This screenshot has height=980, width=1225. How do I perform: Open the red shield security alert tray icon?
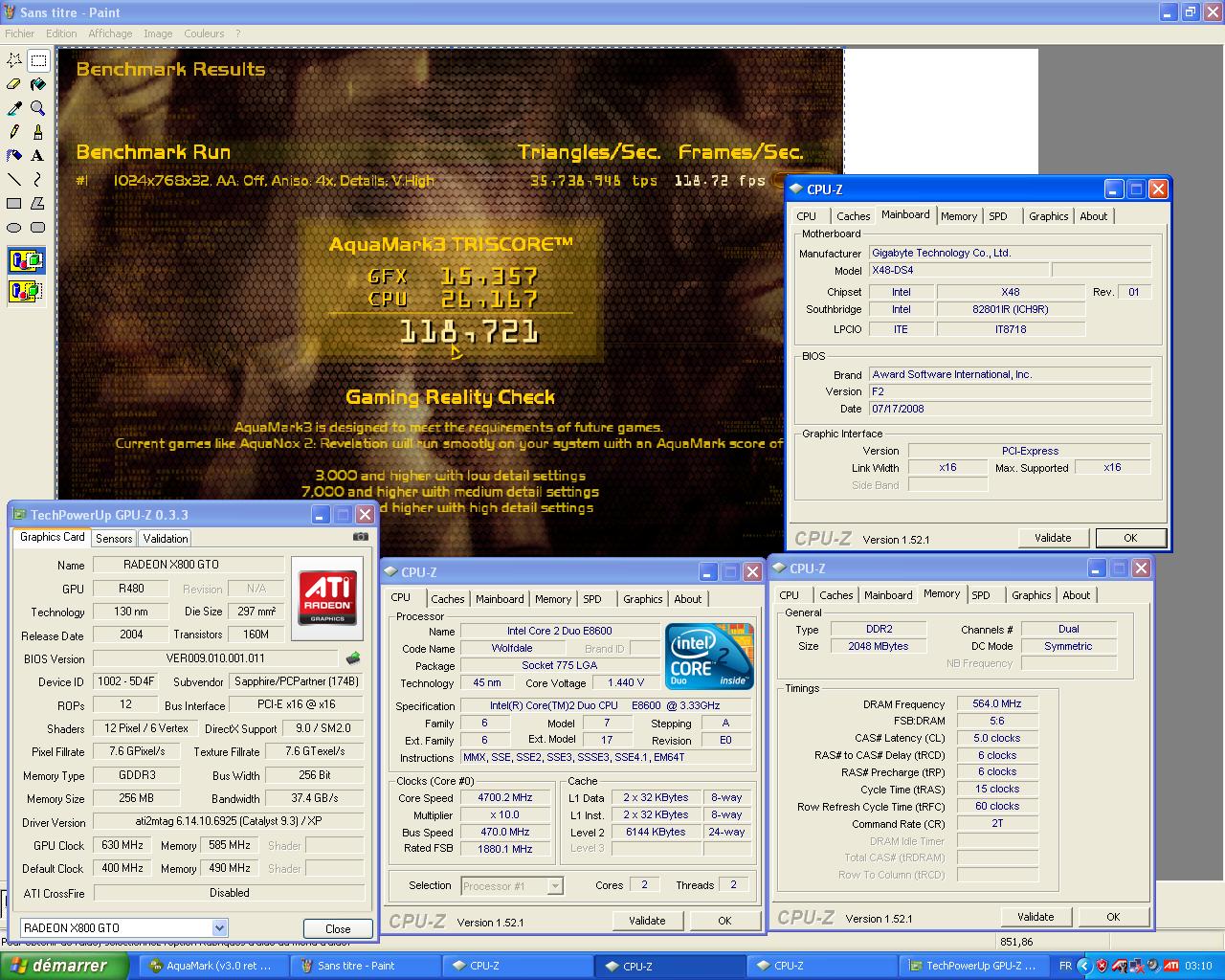click(x=1102, y=966)
